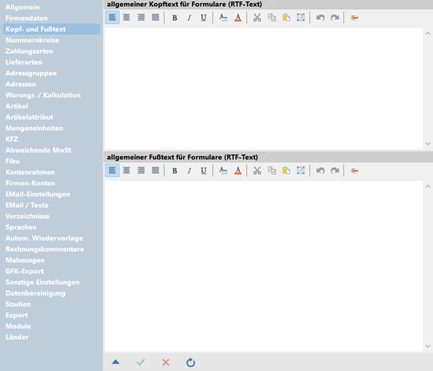This screenshot has width=433, height=371.
Task: Open Sonstige Einstellungen section
Action: (x=42, y=282)
